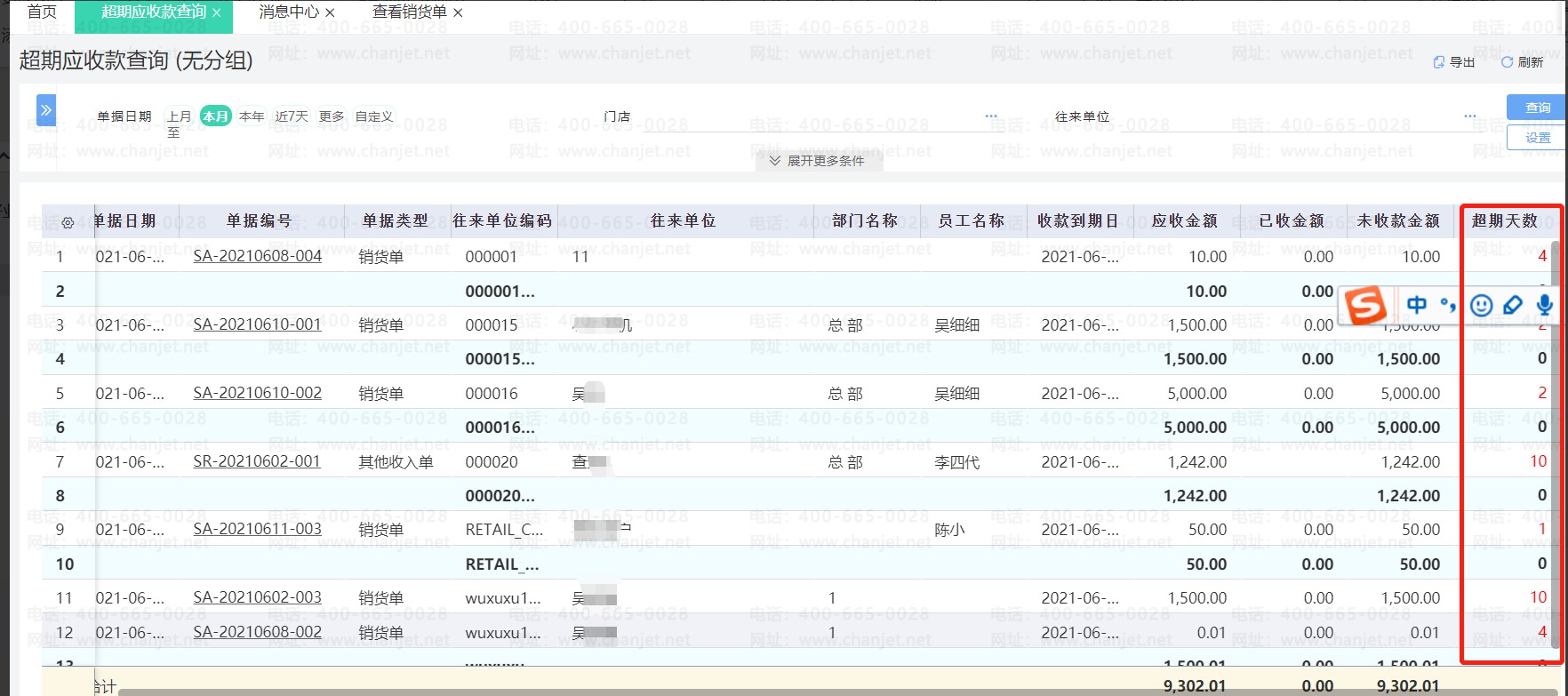Click the Sogou input method logo
This screenshot has height=696, width=1568.
[x=1365, y=306]
